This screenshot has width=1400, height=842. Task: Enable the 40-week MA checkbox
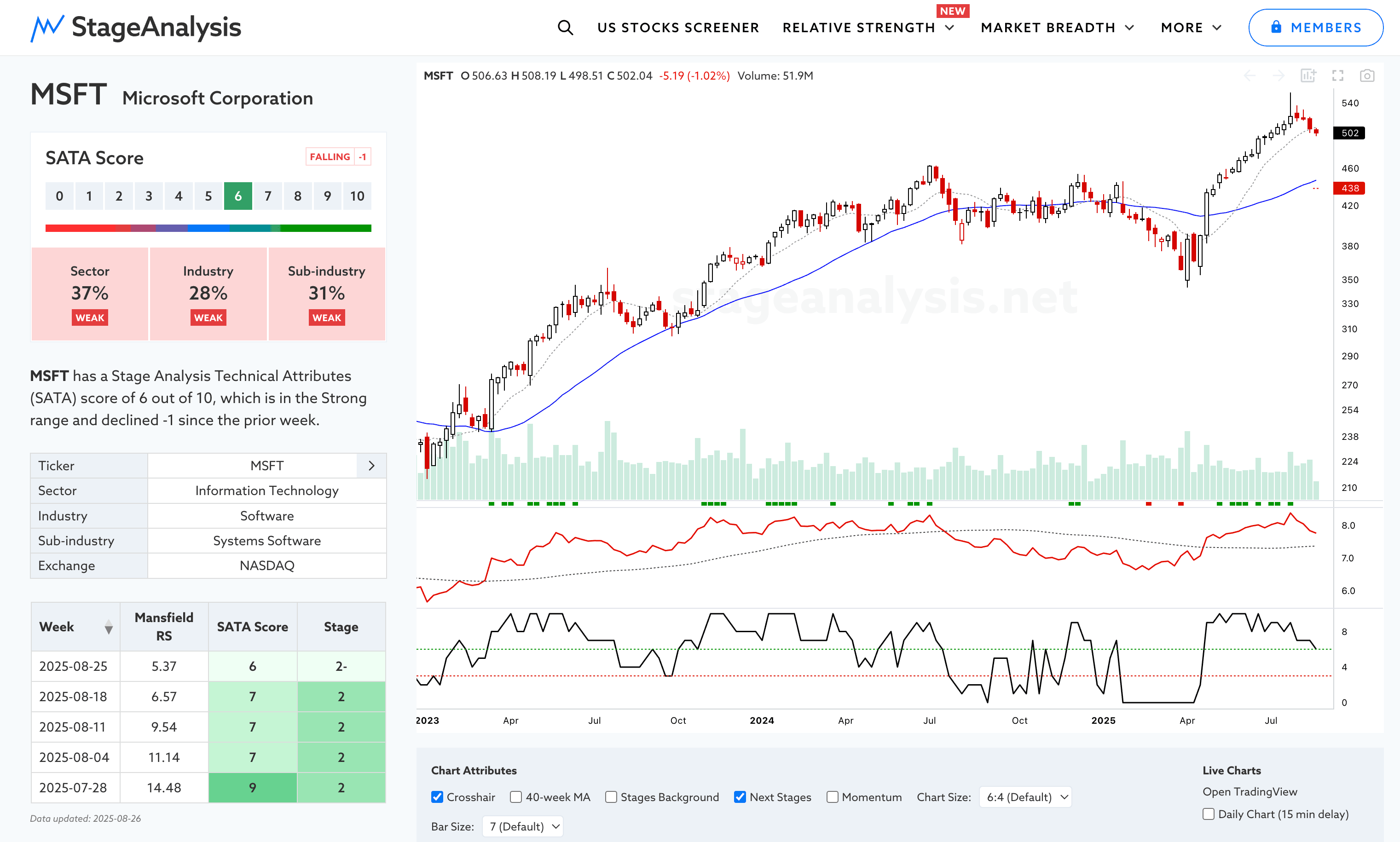tap(516, 797)
